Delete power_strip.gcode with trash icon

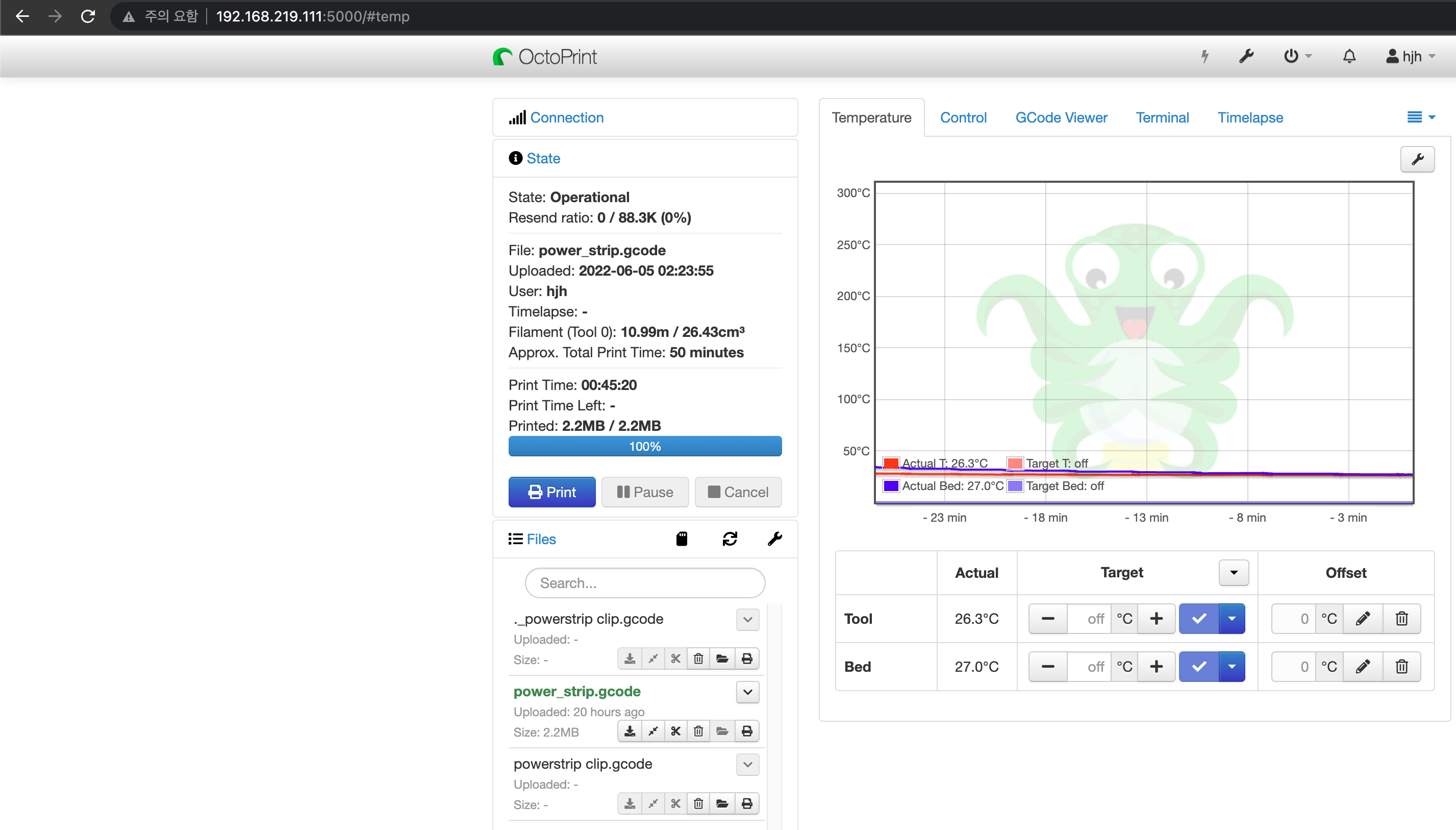698,731
